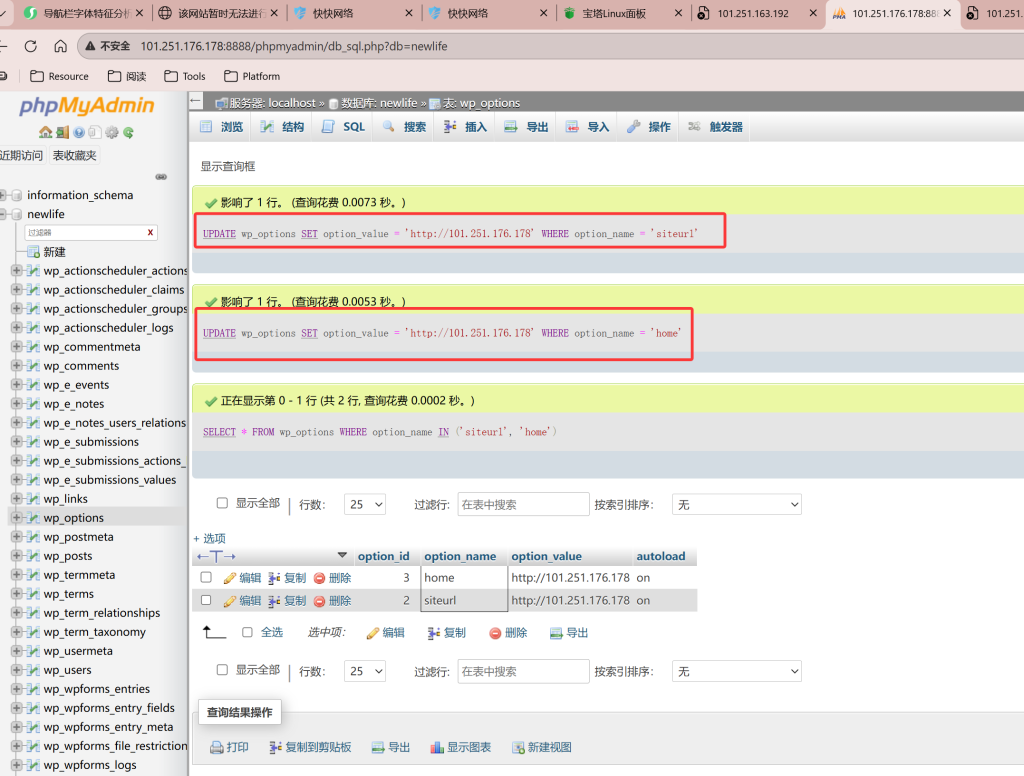This screenshot has width=1024, height=776.
Task: Expand the information_schema database tree
Action: 4,195
